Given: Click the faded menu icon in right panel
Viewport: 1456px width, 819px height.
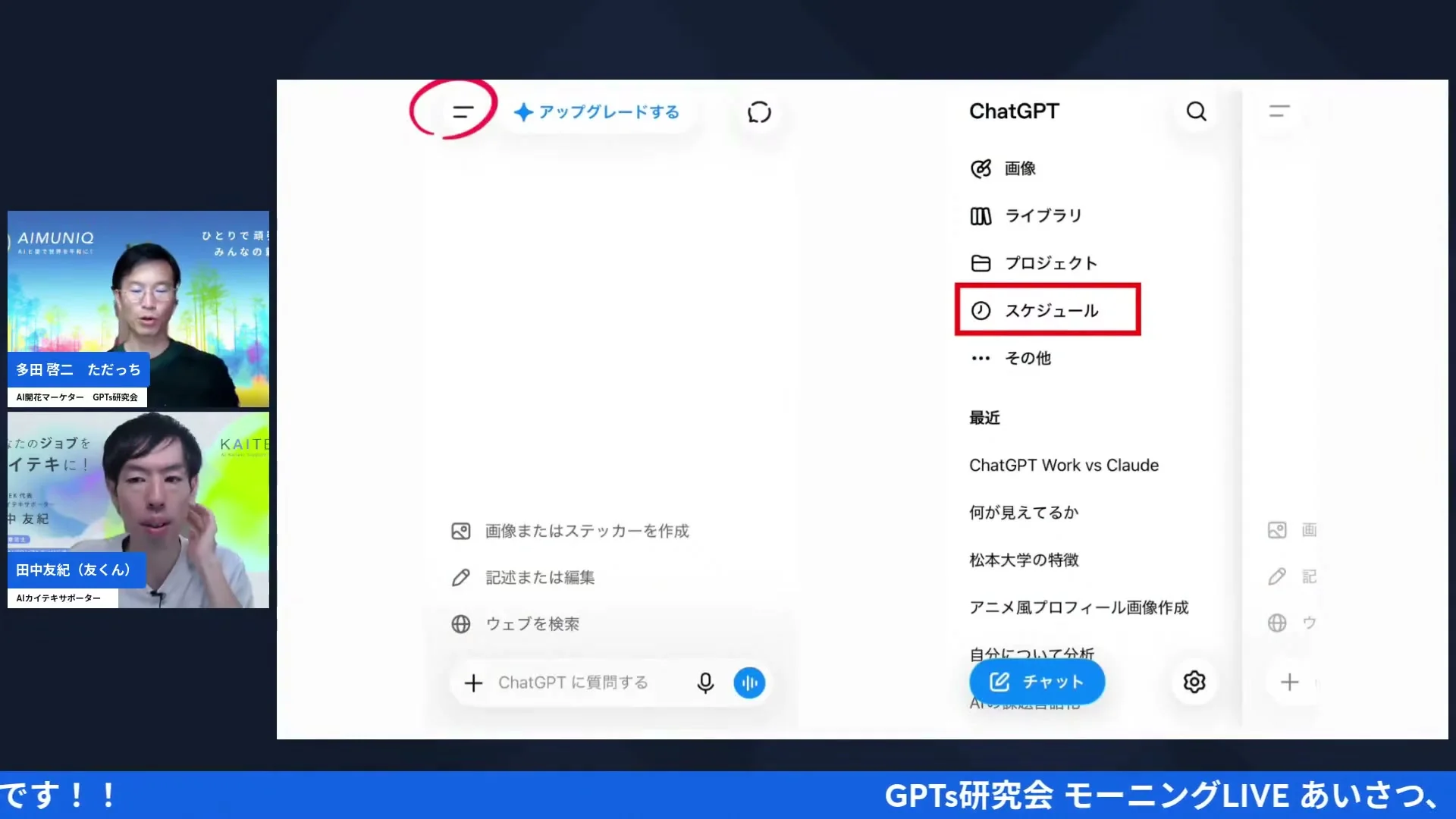Looking at the screenshot, I should 1279,111.
